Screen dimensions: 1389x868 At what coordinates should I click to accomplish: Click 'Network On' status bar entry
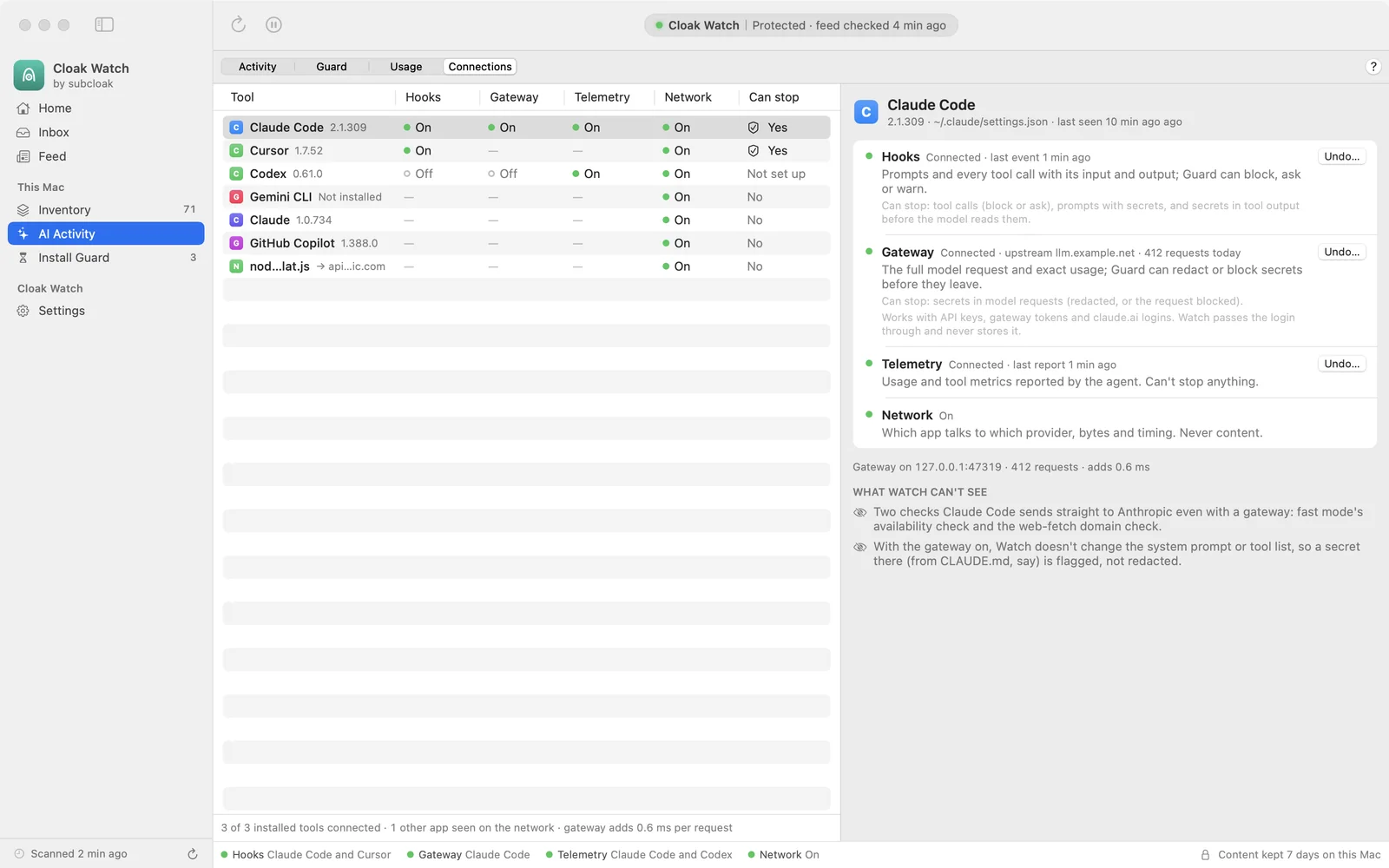click(783, 855)
